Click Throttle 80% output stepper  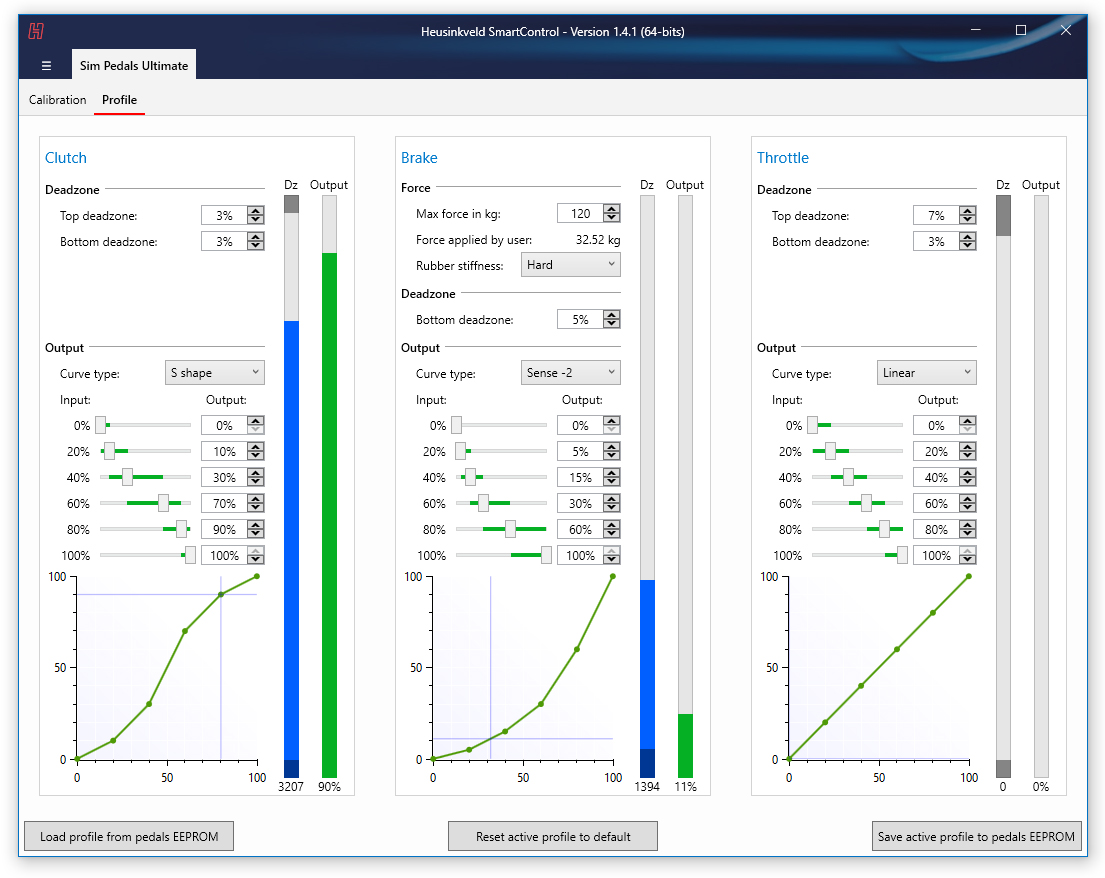pos(968,530)
